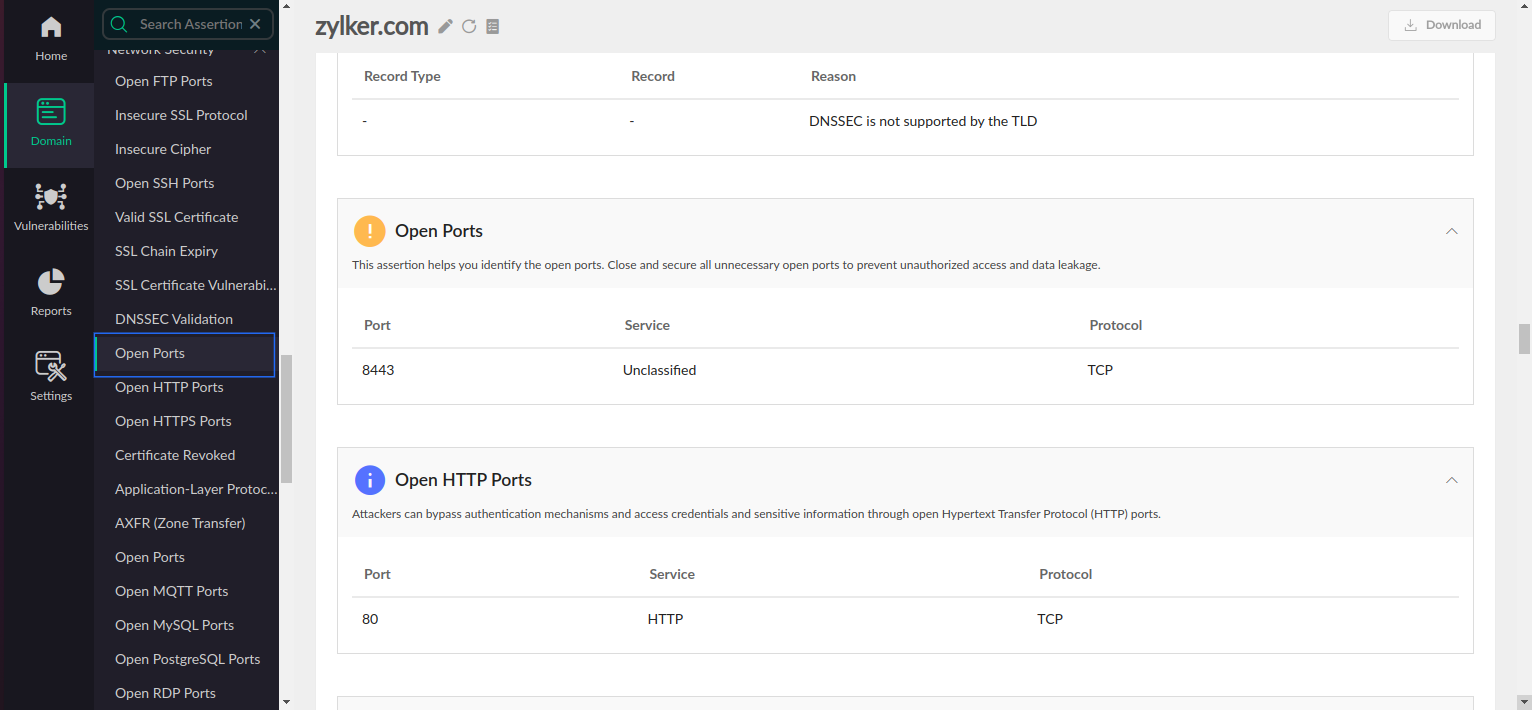Collapse the Open HTTP Ports panel
This screenshot has height=710, width=1532.
tap(1451, 480)
